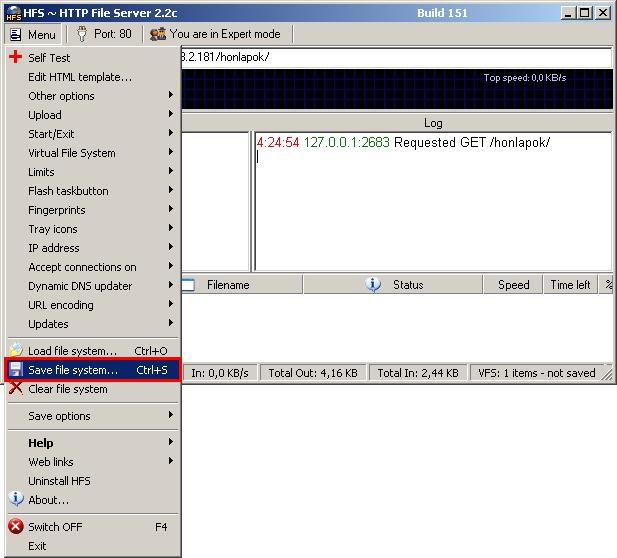Click the VFS: 1 items - not saved status
This screenshot has height=558, width=617.
(536, 373)
